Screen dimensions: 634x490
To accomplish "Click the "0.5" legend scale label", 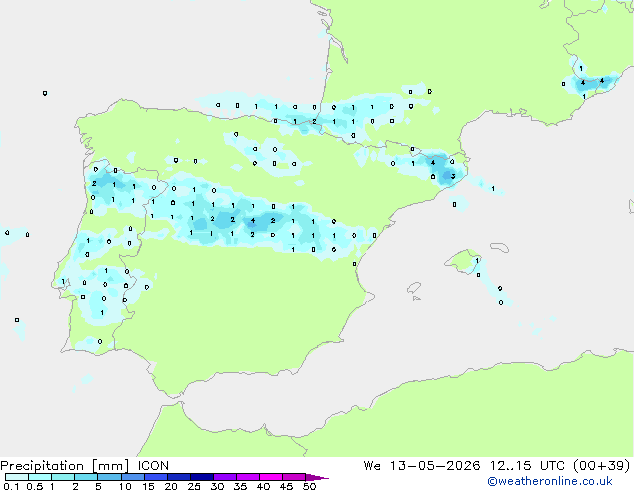I will coord(35,486).
